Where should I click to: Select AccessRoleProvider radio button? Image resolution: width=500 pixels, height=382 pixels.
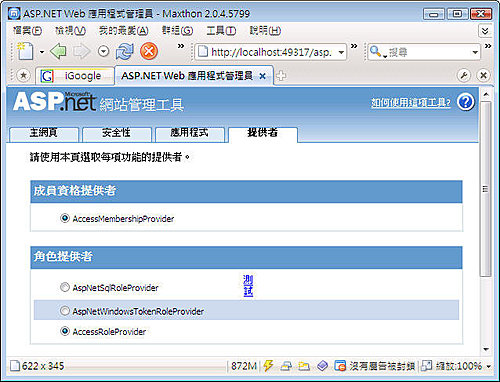click(x=65, y=331)
